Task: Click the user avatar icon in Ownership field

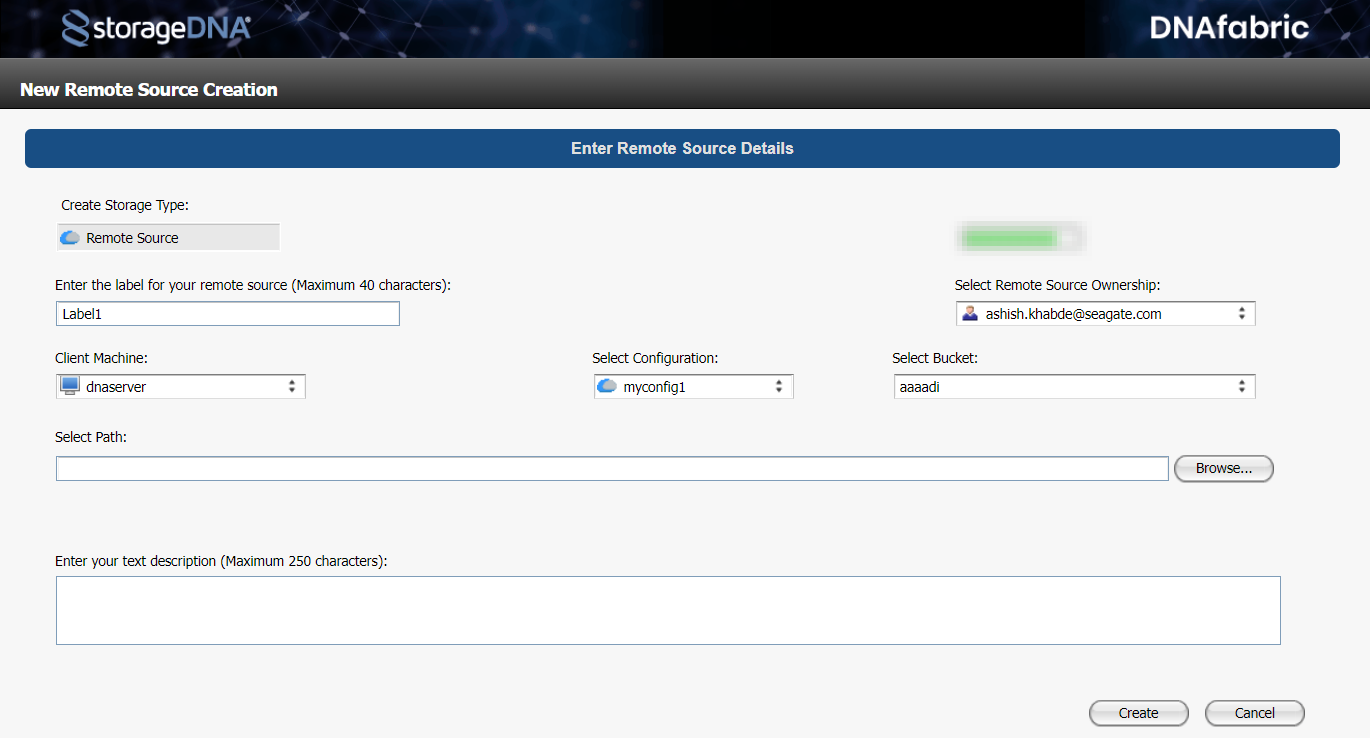Action: [x=969, y=314]
